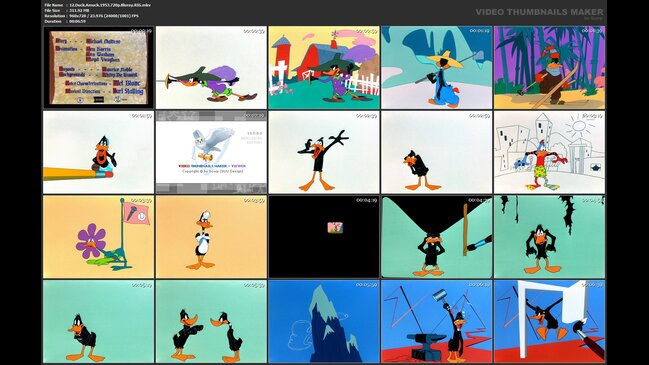The width and height of the screenshot is (649, 365).
Task: Select the frame with two ducks arguing
Action: pyautogui.click(x=211, y=322)
